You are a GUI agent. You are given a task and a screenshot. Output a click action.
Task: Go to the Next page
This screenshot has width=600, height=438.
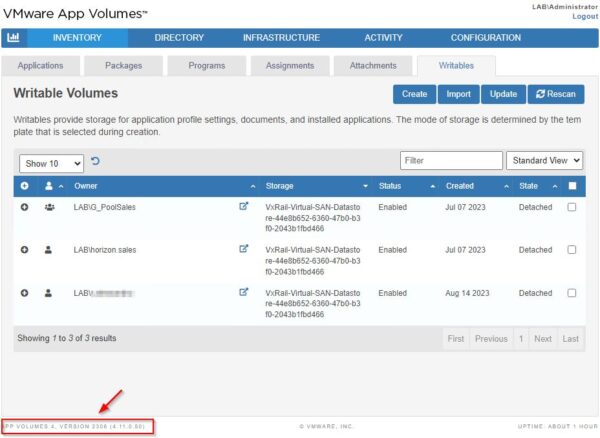[x=543, y=339]
